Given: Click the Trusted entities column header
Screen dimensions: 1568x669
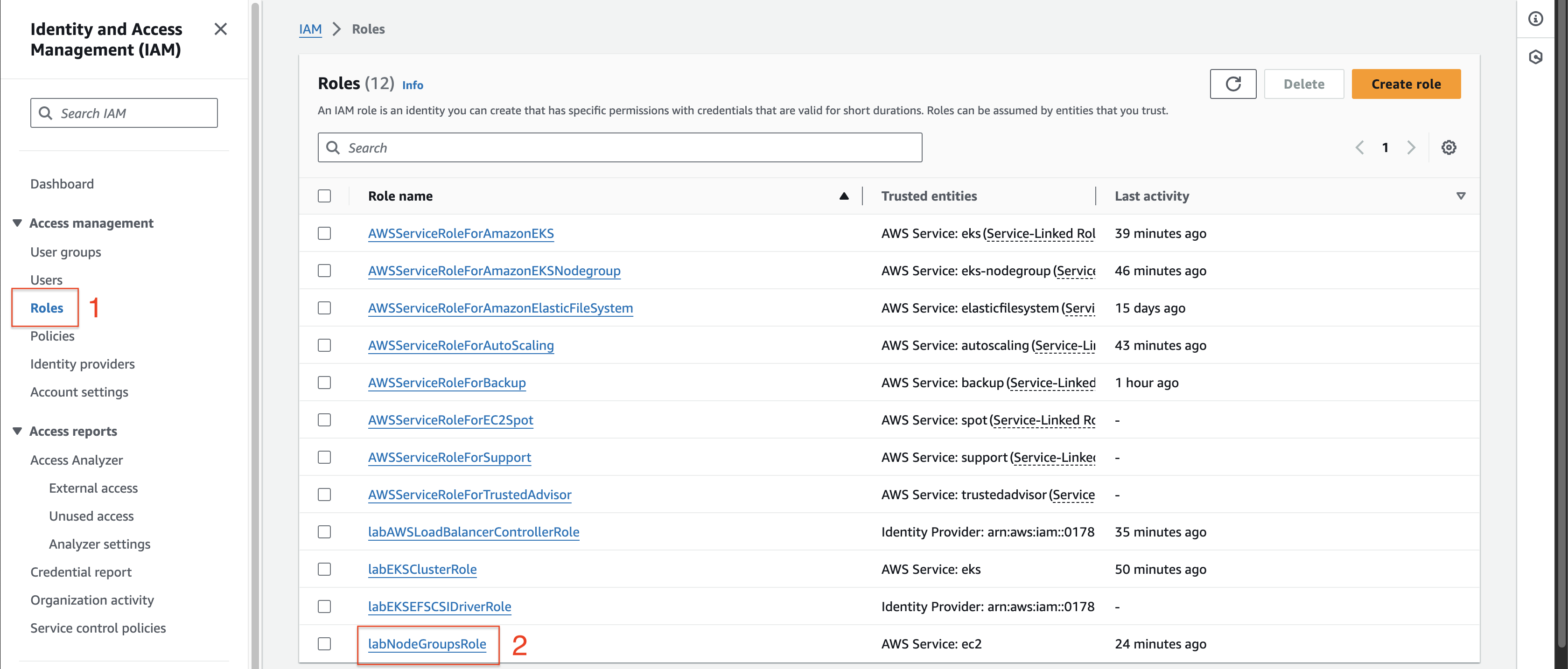Looking at the screenshot, I should [929, 196].
